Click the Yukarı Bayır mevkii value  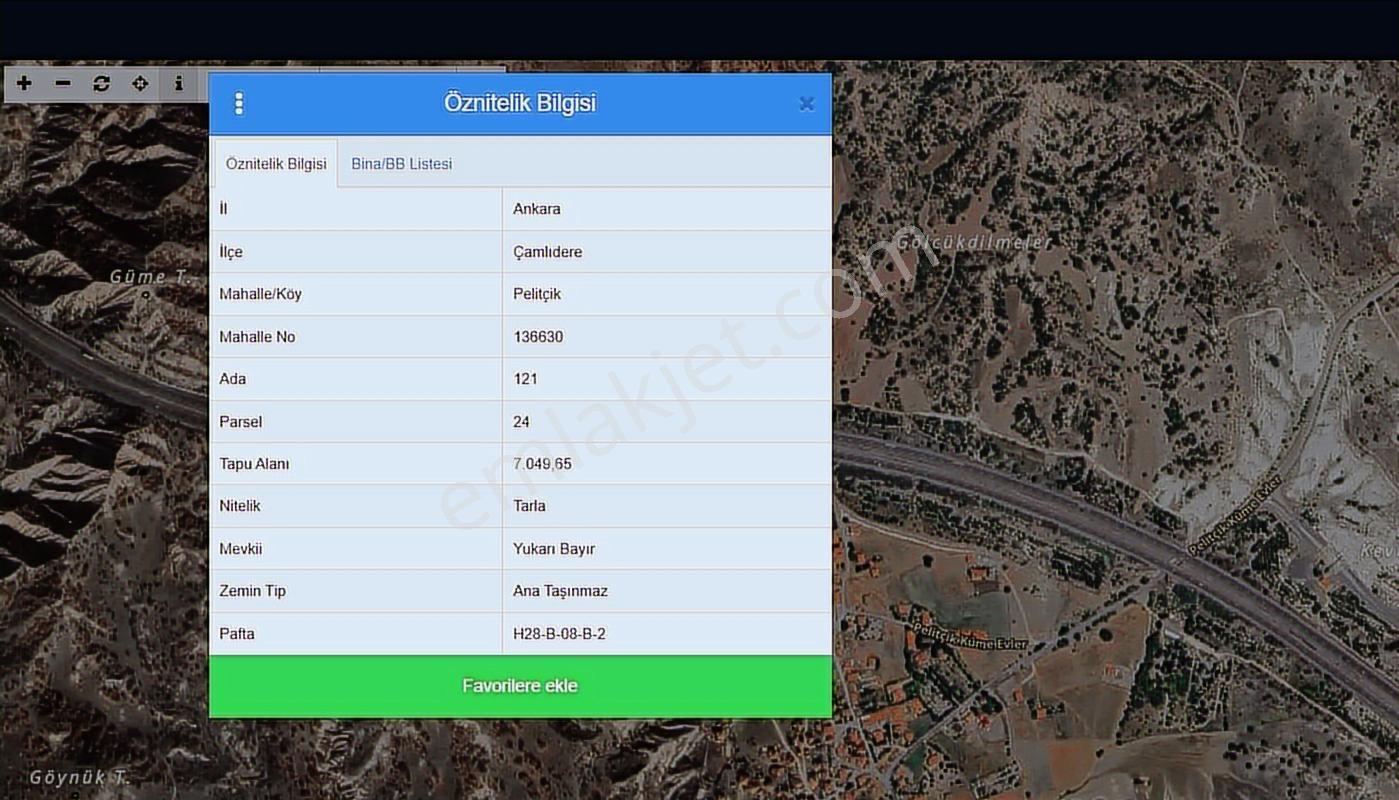[x=554, y=549]
